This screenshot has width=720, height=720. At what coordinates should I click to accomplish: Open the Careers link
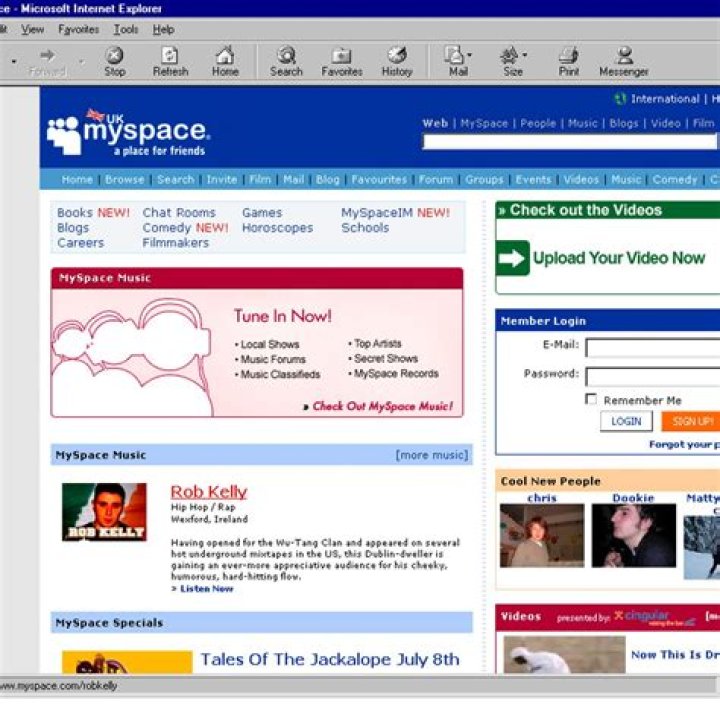(80, 242)
